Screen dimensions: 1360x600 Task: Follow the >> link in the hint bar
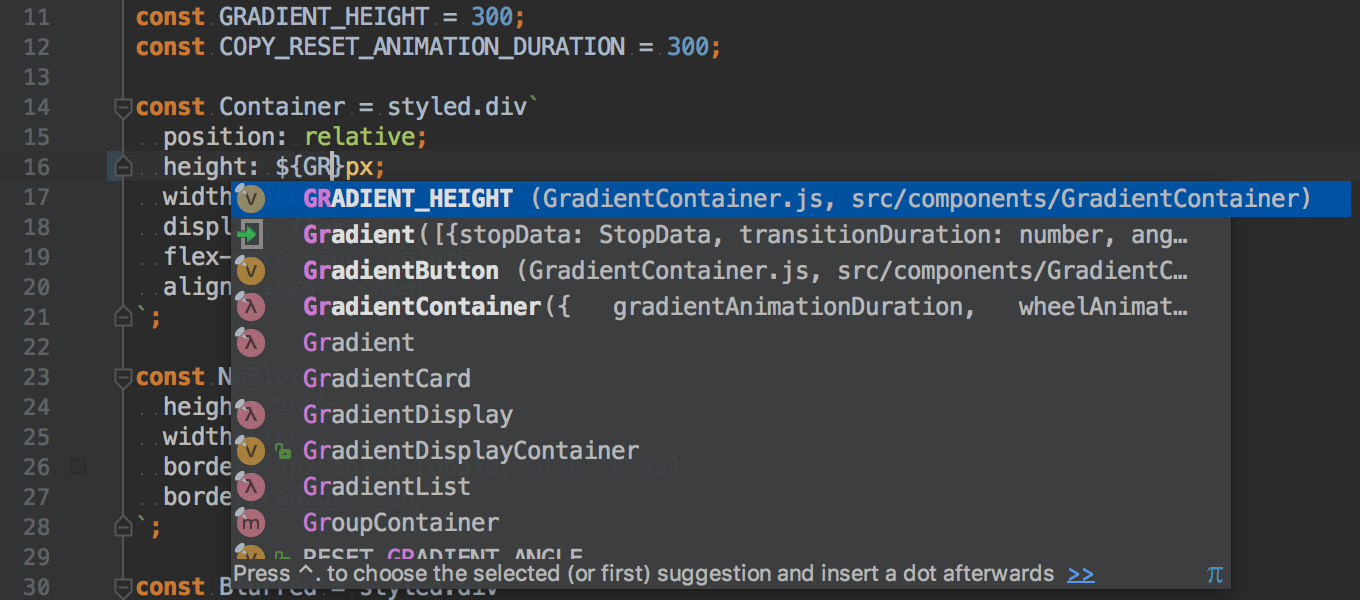tap(1081, 574)
